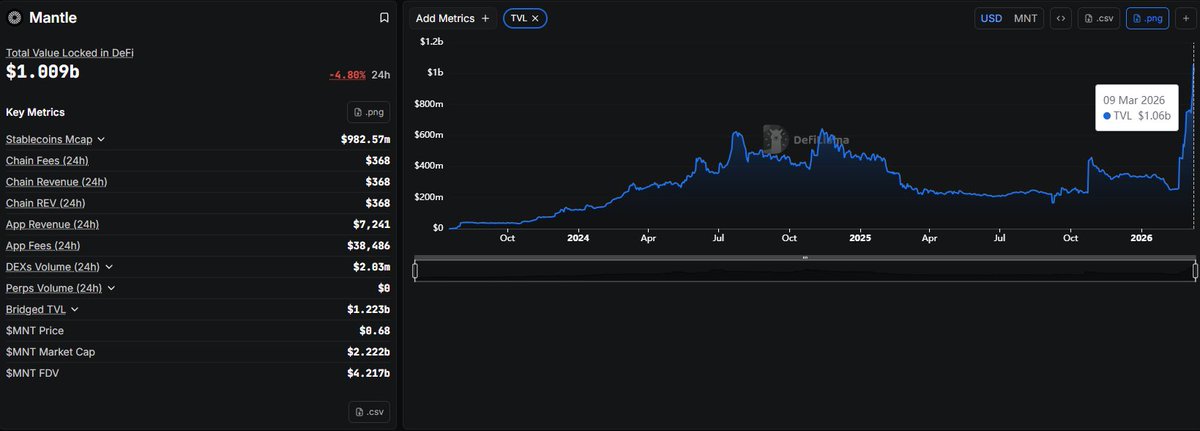The height and width of the screenshot is (431, 1200).
Task: Click the $4.217b FDV value
Action: (x=370, y=373)
